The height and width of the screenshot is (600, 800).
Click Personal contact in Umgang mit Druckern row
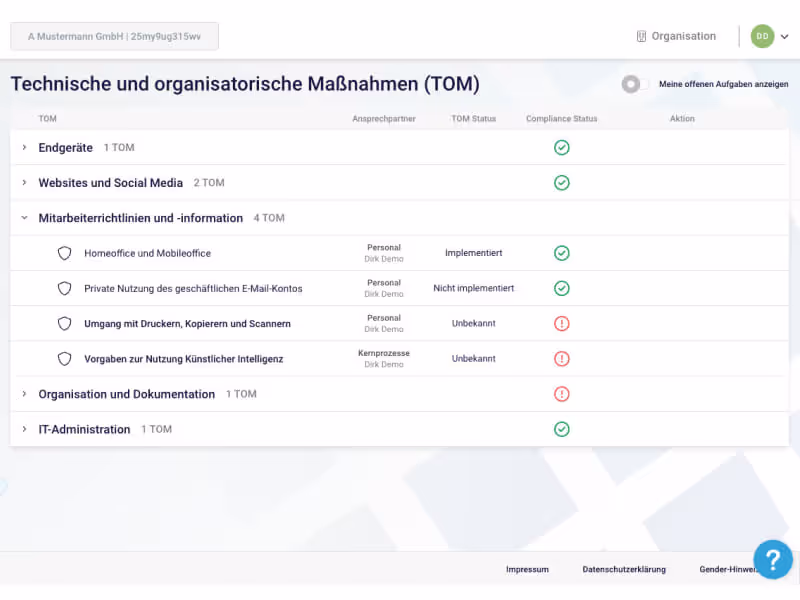[384, 323]
